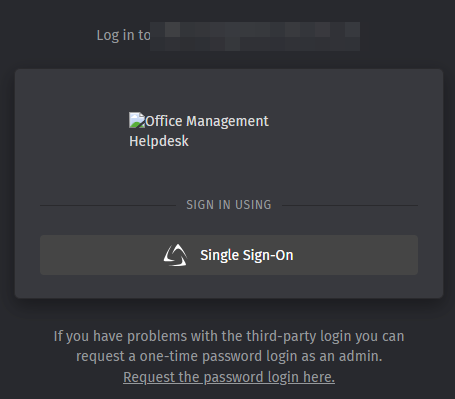Click the Single Sign-On triangular arrows icon
The image size is (455, 399).
[x=175, y=255]
